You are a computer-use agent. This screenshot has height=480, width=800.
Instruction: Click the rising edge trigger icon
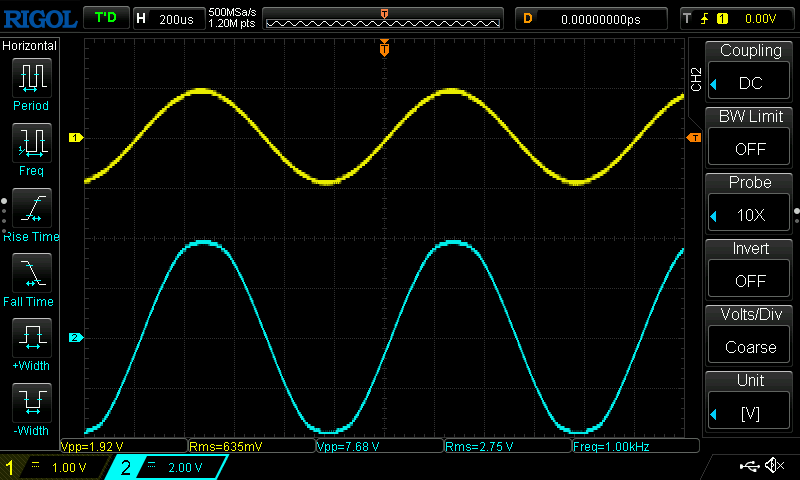(705, 19)
